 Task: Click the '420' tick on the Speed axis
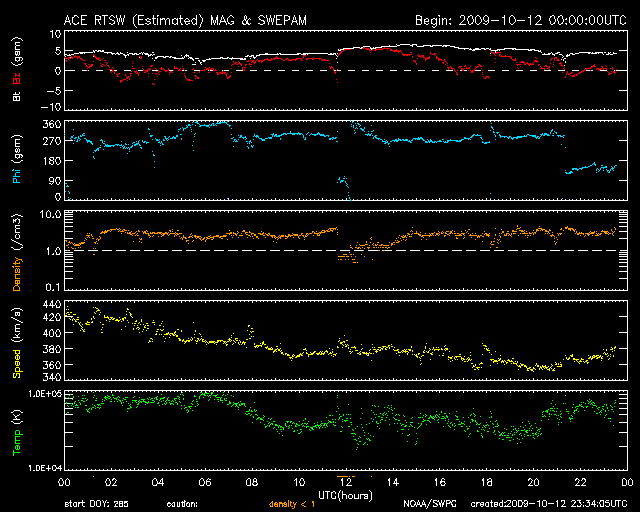[52, 317]
